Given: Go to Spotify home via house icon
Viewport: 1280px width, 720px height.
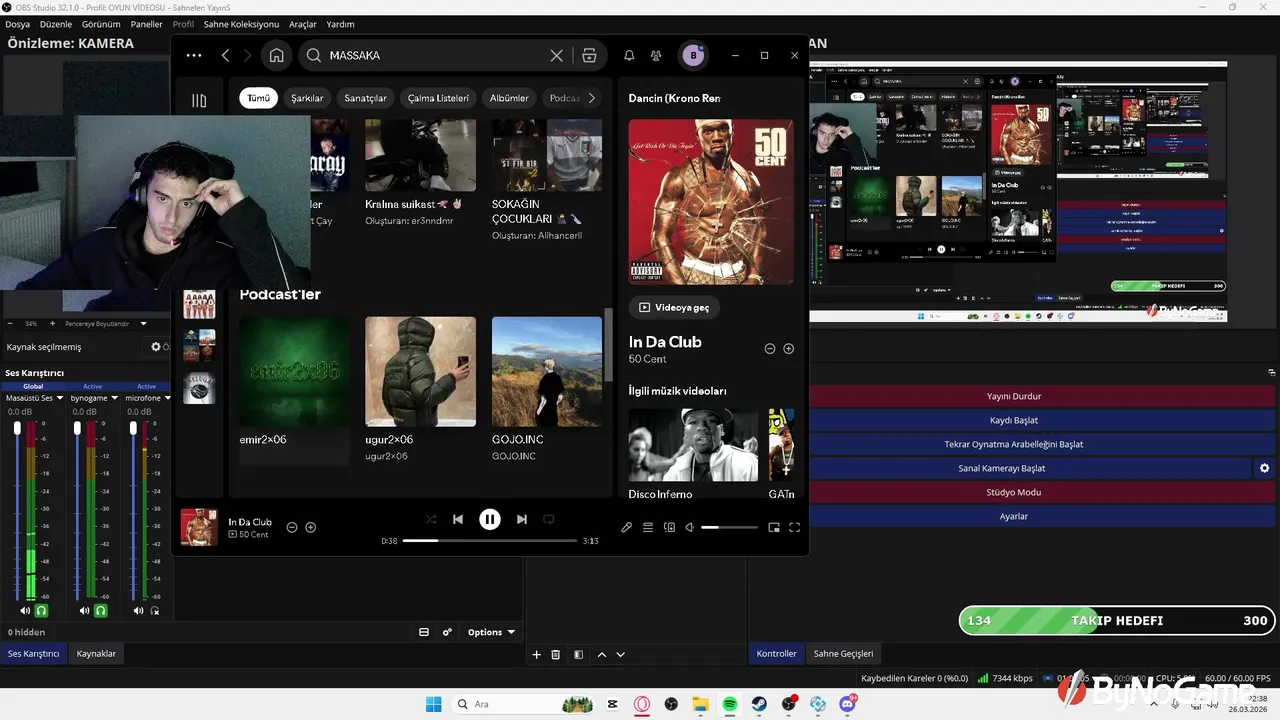Looking at the screenshot, I should [277, 56].
